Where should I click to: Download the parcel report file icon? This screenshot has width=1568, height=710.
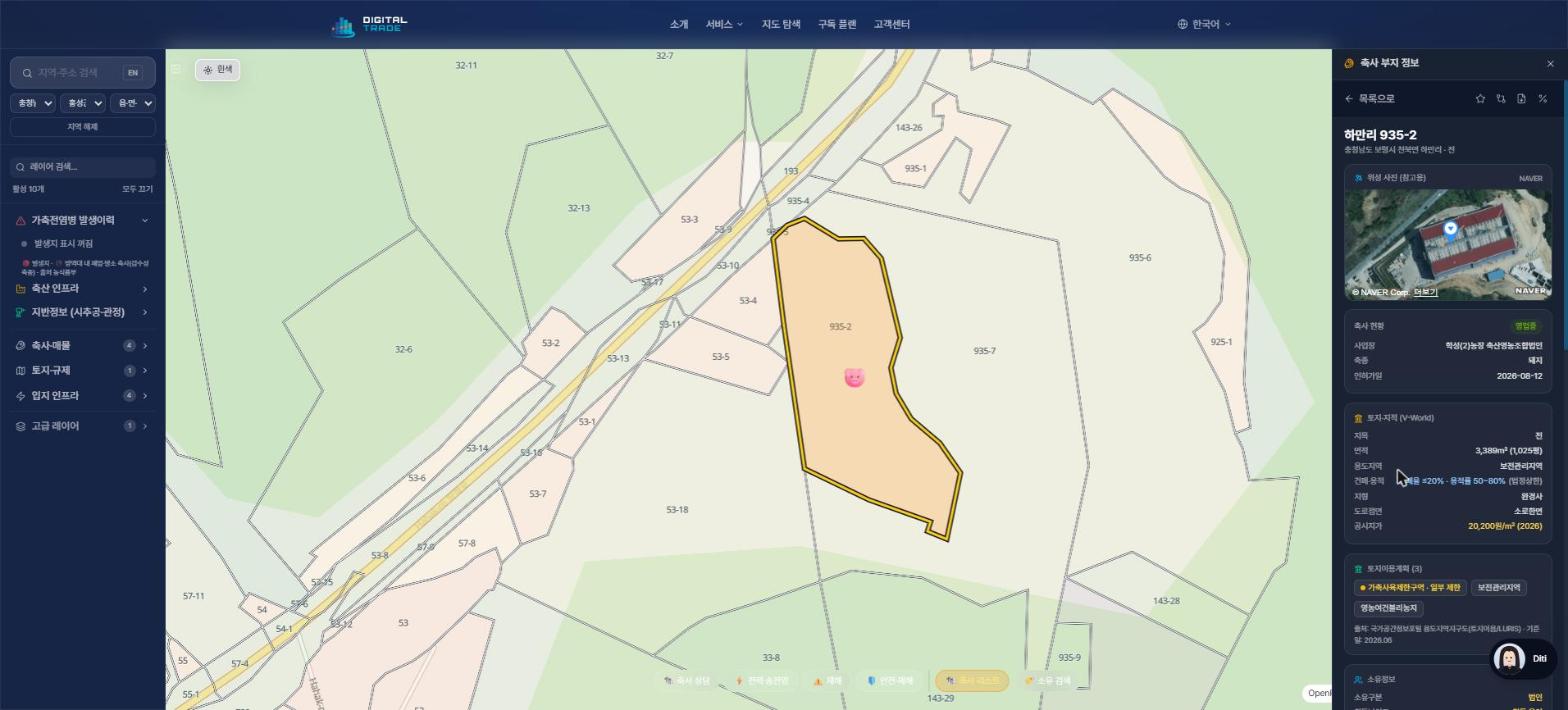[x=1521, y=99]
